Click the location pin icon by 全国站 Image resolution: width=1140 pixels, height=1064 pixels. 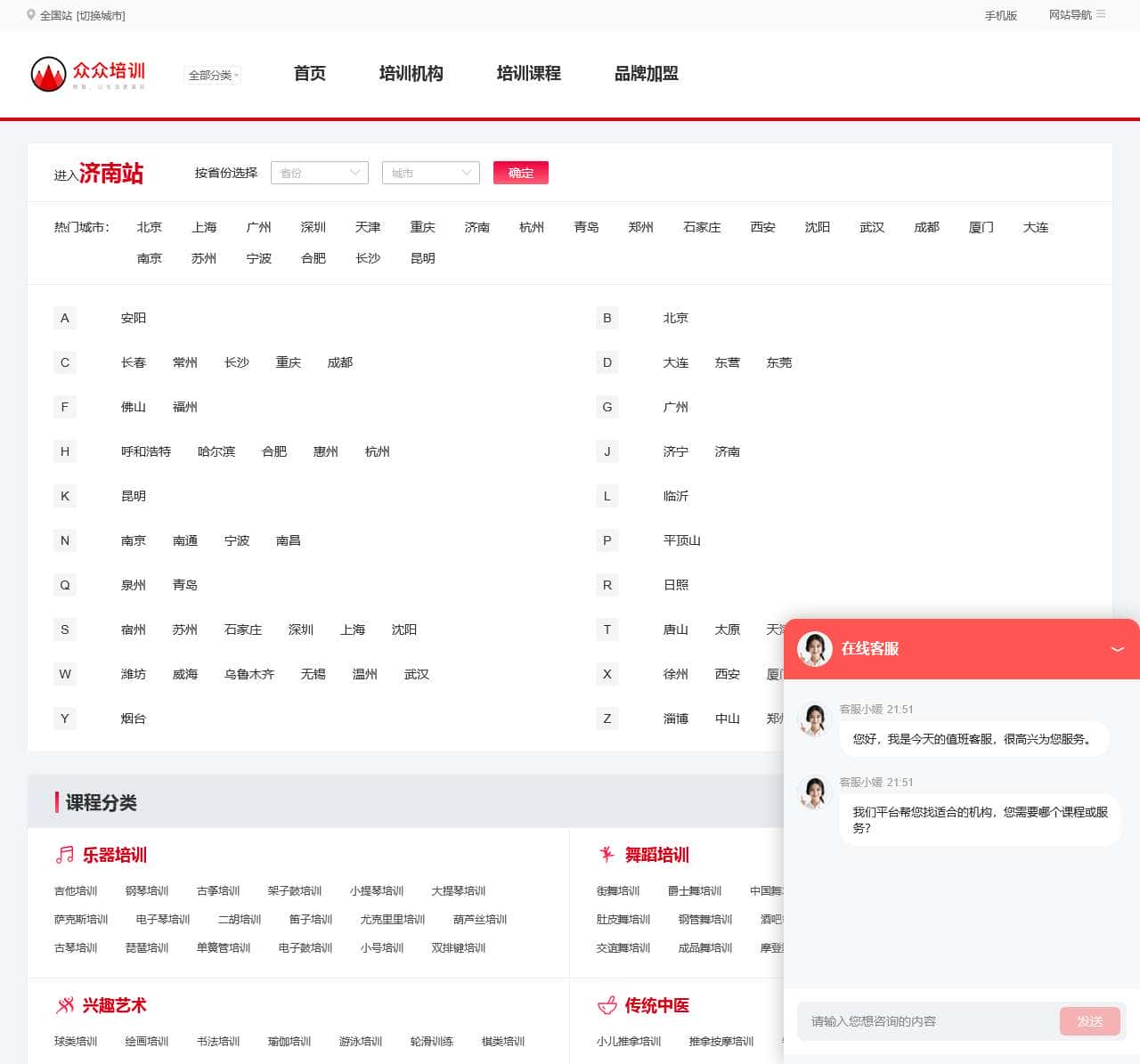point(31,15)
